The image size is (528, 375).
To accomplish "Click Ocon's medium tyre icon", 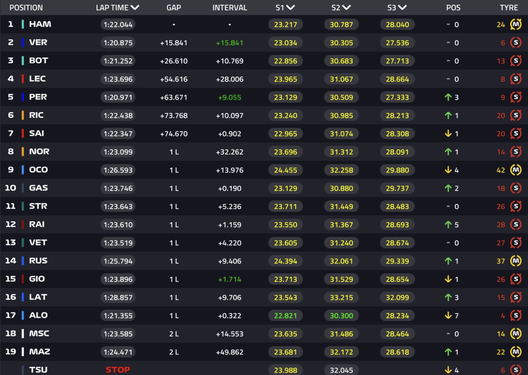I will tap(516, 170).
